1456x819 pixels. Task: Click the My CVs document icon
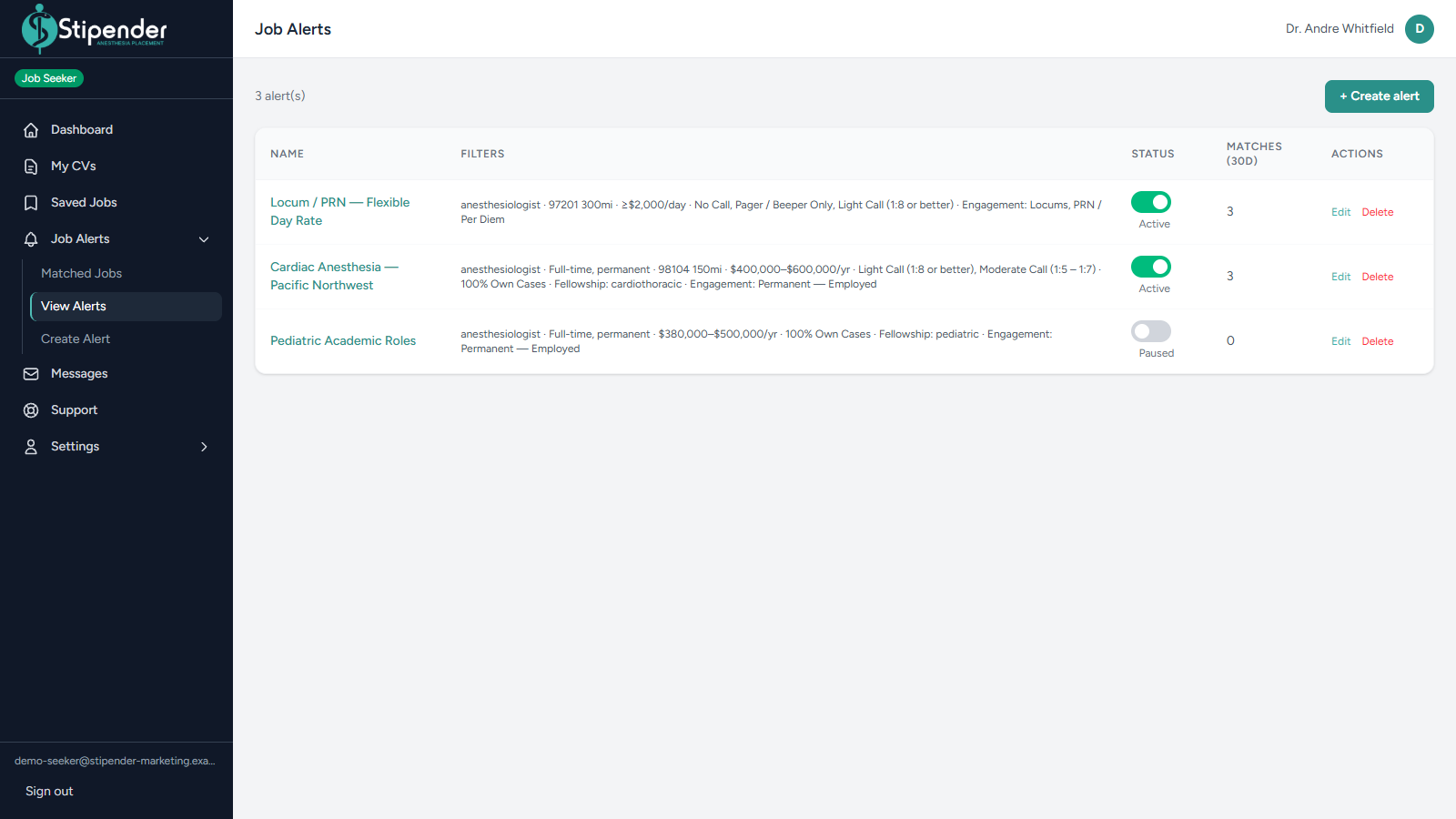point(31,167)
